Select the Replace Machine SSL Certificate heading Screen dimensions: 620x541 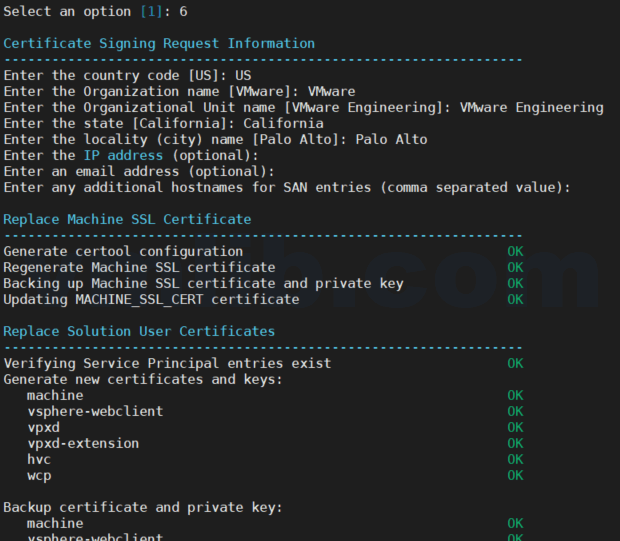click(127, 219)
